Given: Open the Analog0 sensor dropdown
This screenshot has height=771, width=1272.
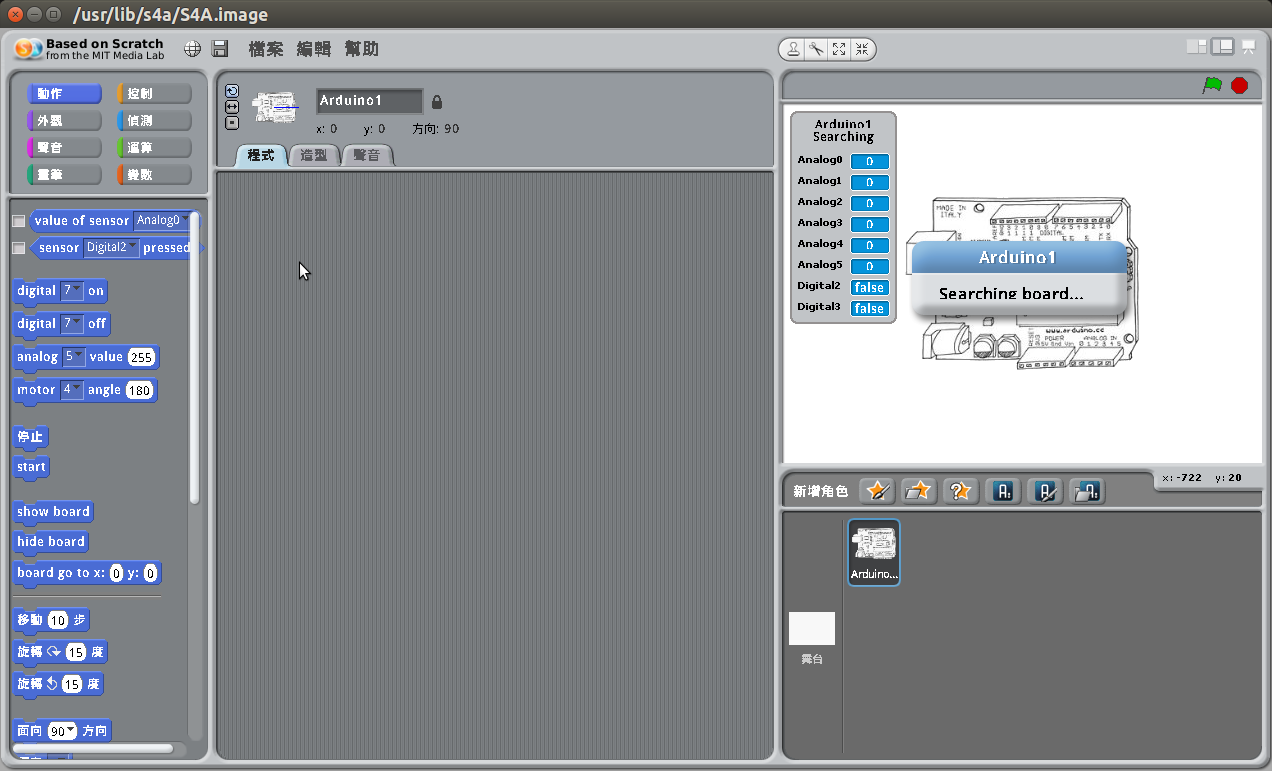Looking at the screenshot, I should coord(162,221).
